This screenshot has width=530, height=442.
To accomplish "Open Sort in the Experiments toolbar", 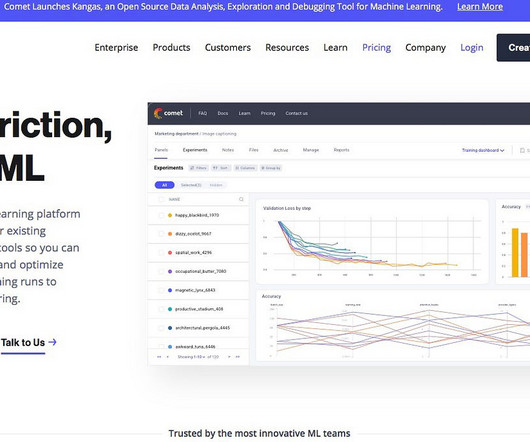I will tap(221, 168).
